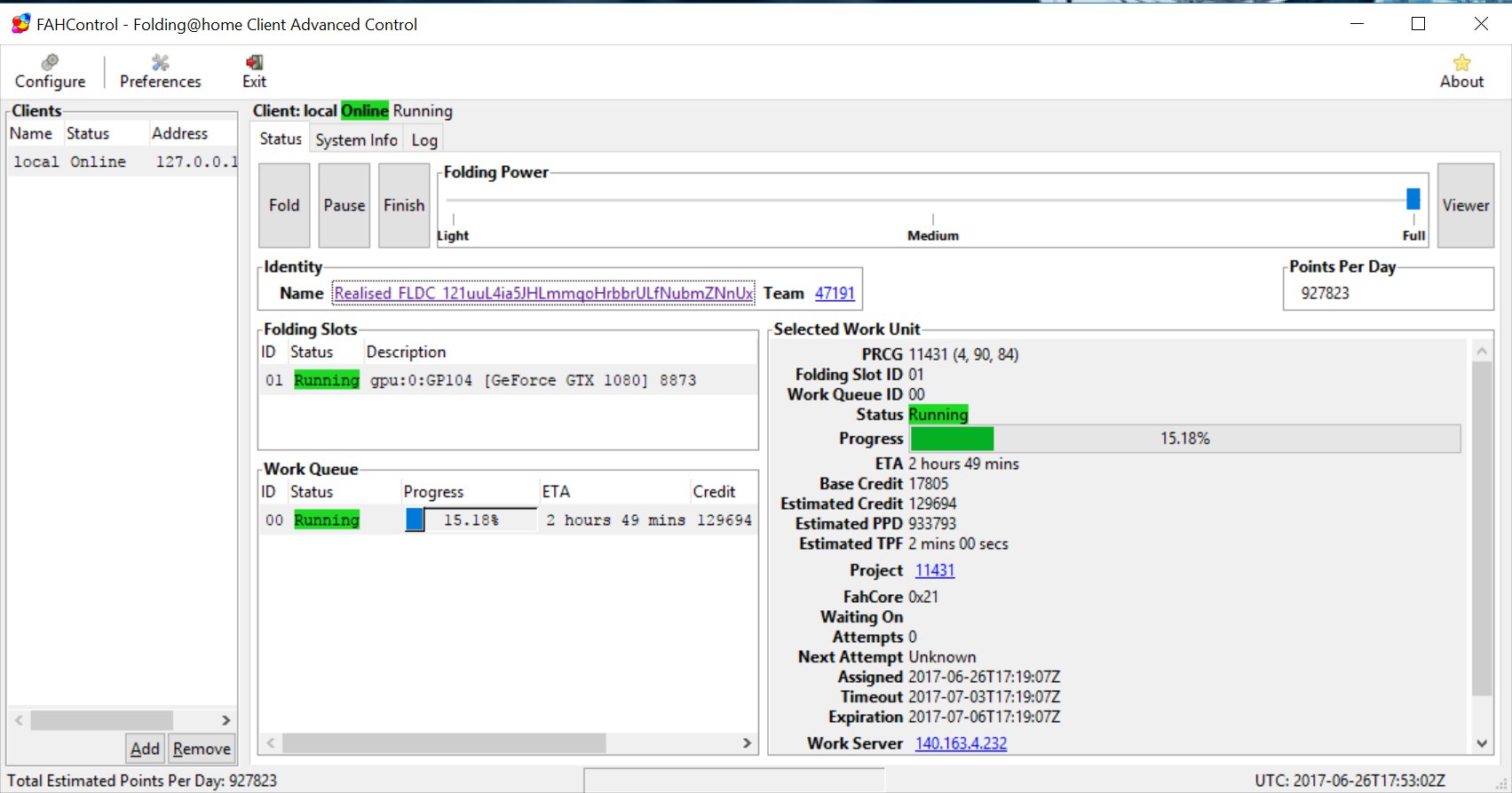Switch to the System Info tab
This screenshot has height=793, width=1512.
(356, 139)
